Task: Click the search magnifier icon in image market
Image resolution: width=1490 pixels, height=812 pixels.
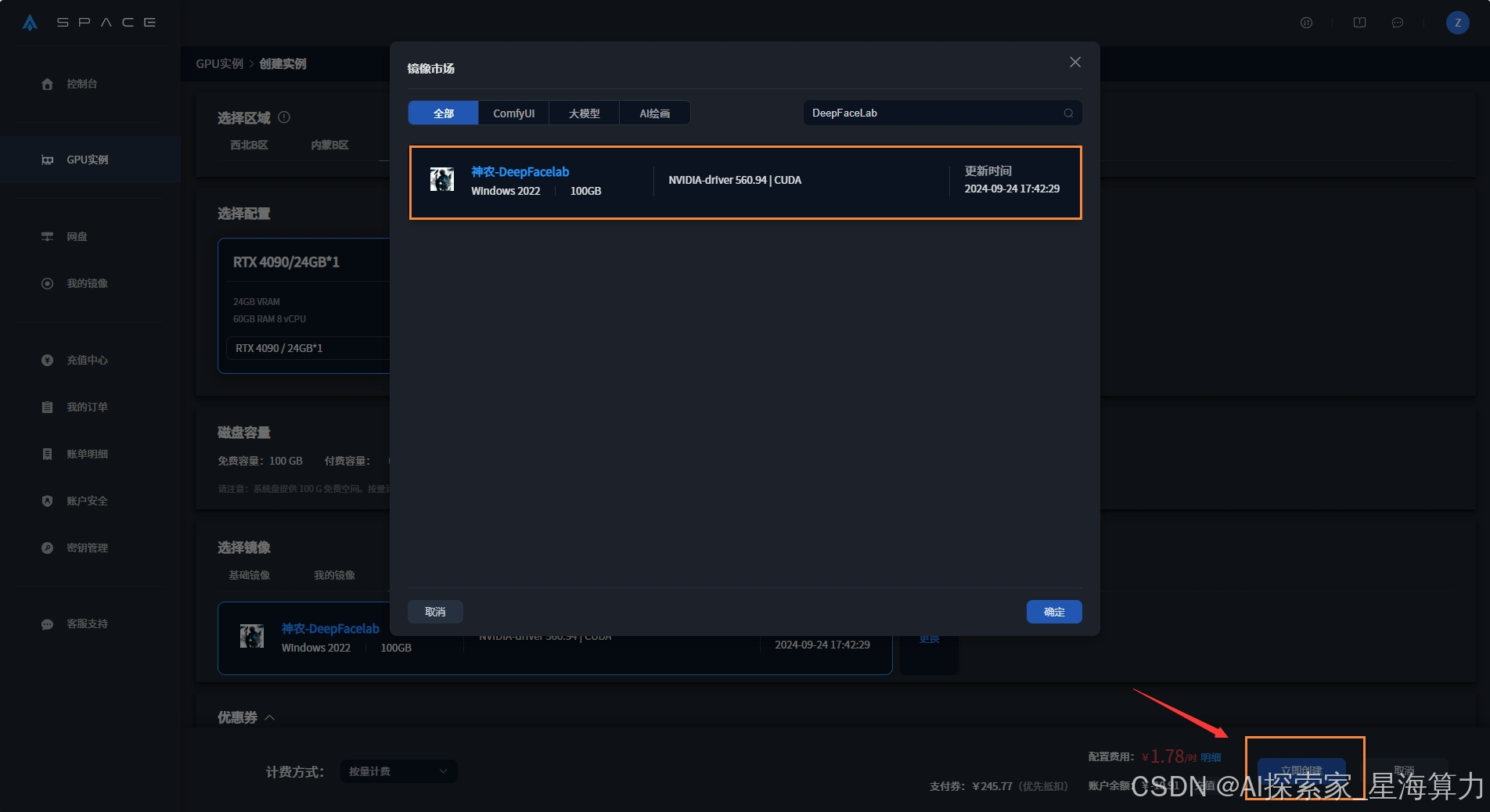Action: pos(1068,113)
